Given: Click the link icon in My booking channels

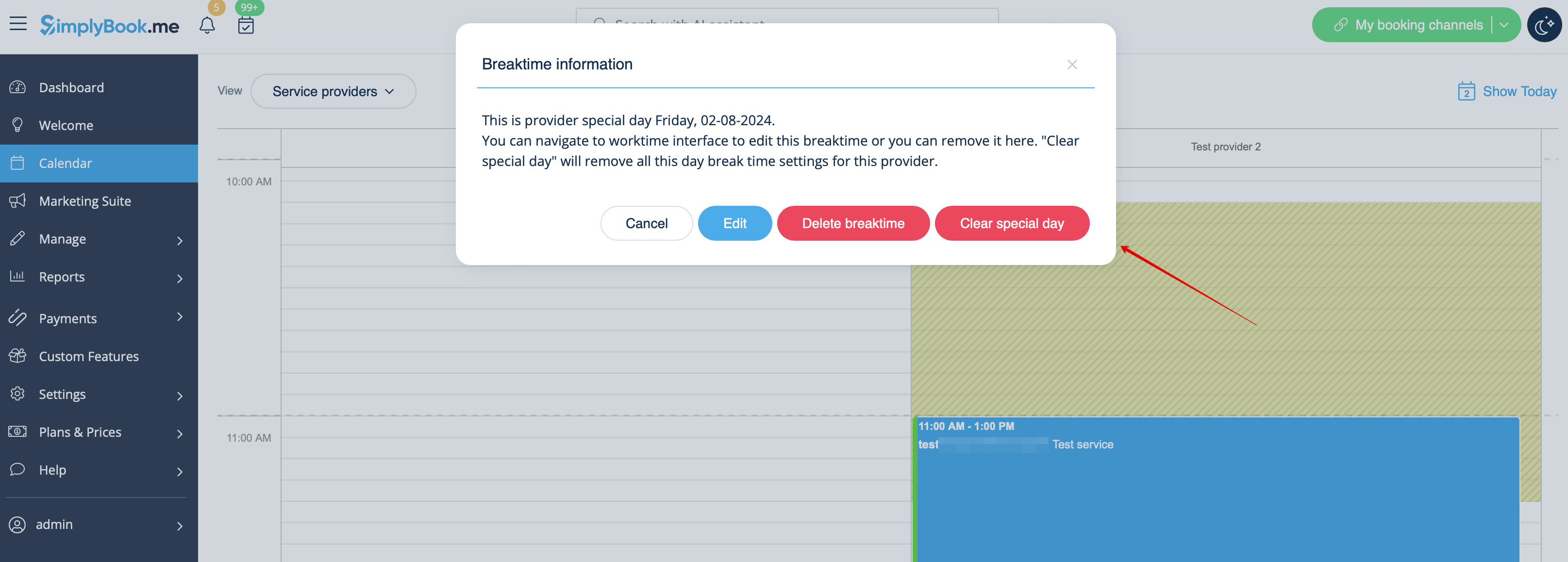Looking at the screenshot, I should point(1340,25).
